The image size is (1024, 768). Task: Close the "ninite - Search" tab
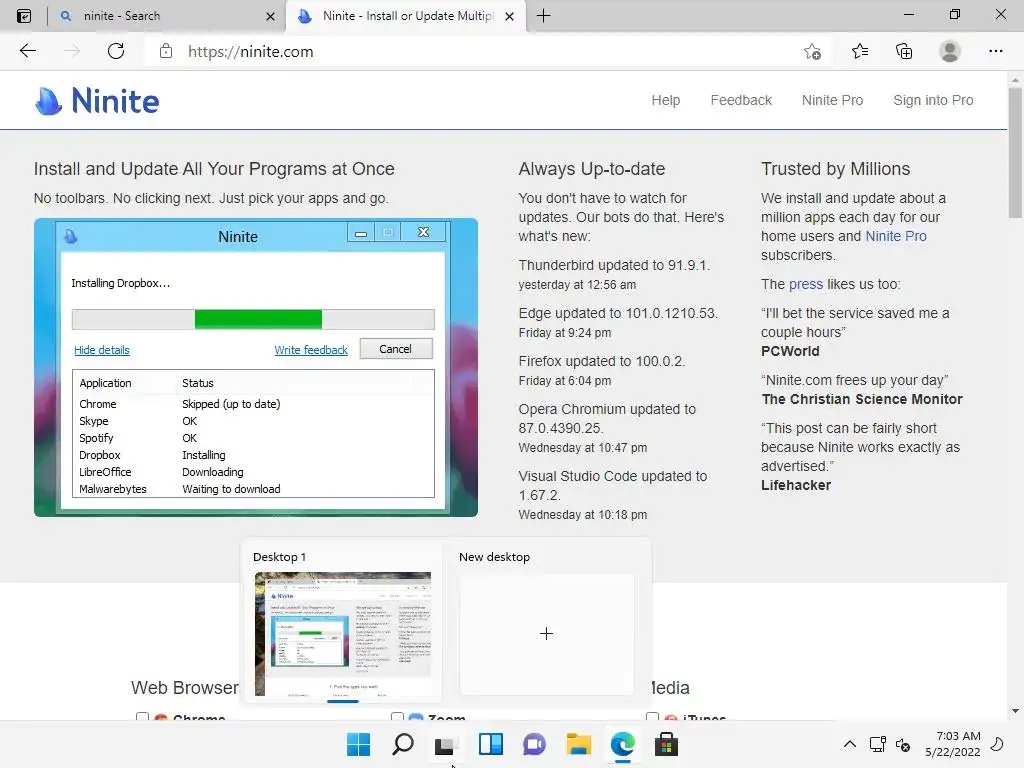[x=270, y=16]
